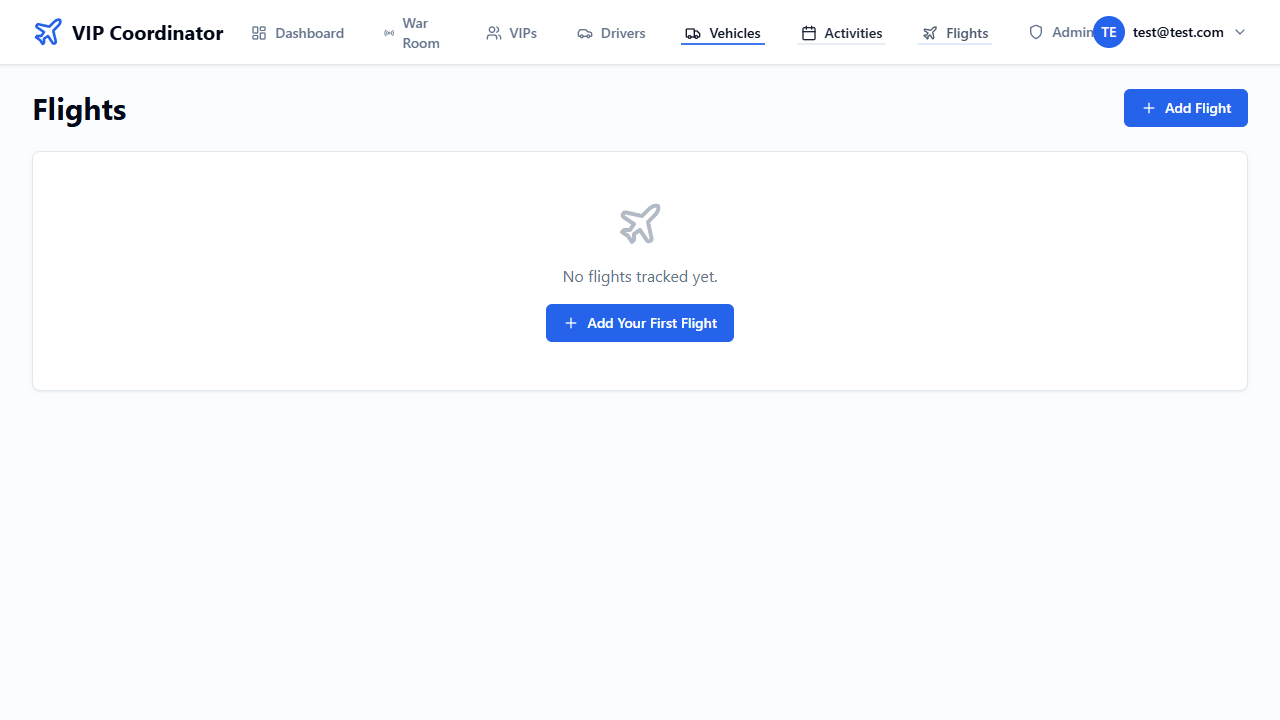Click the Activities calendar icon
This screenshot has width=1280, height=720.
pyautogui.click(x=809, y=33)
